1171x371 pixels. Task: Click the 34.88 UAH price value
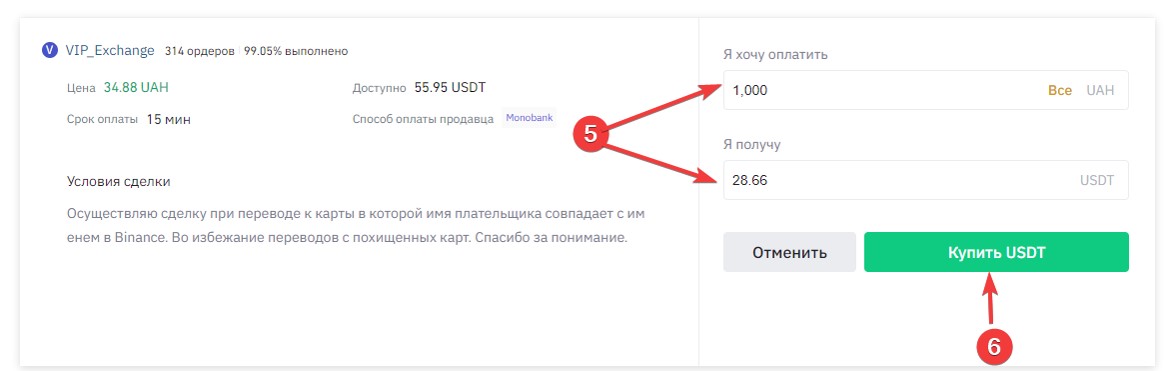[136, 88]
